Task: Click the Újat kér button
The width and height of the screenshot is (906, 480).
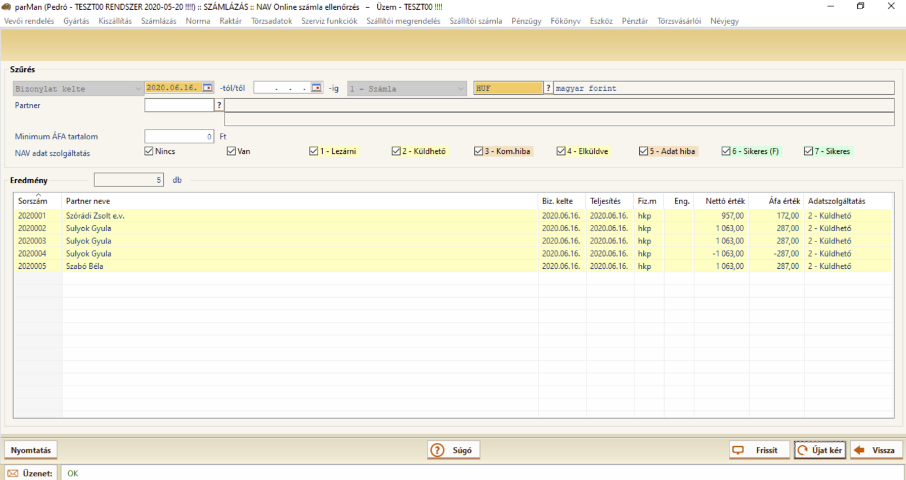Action: 820,450
